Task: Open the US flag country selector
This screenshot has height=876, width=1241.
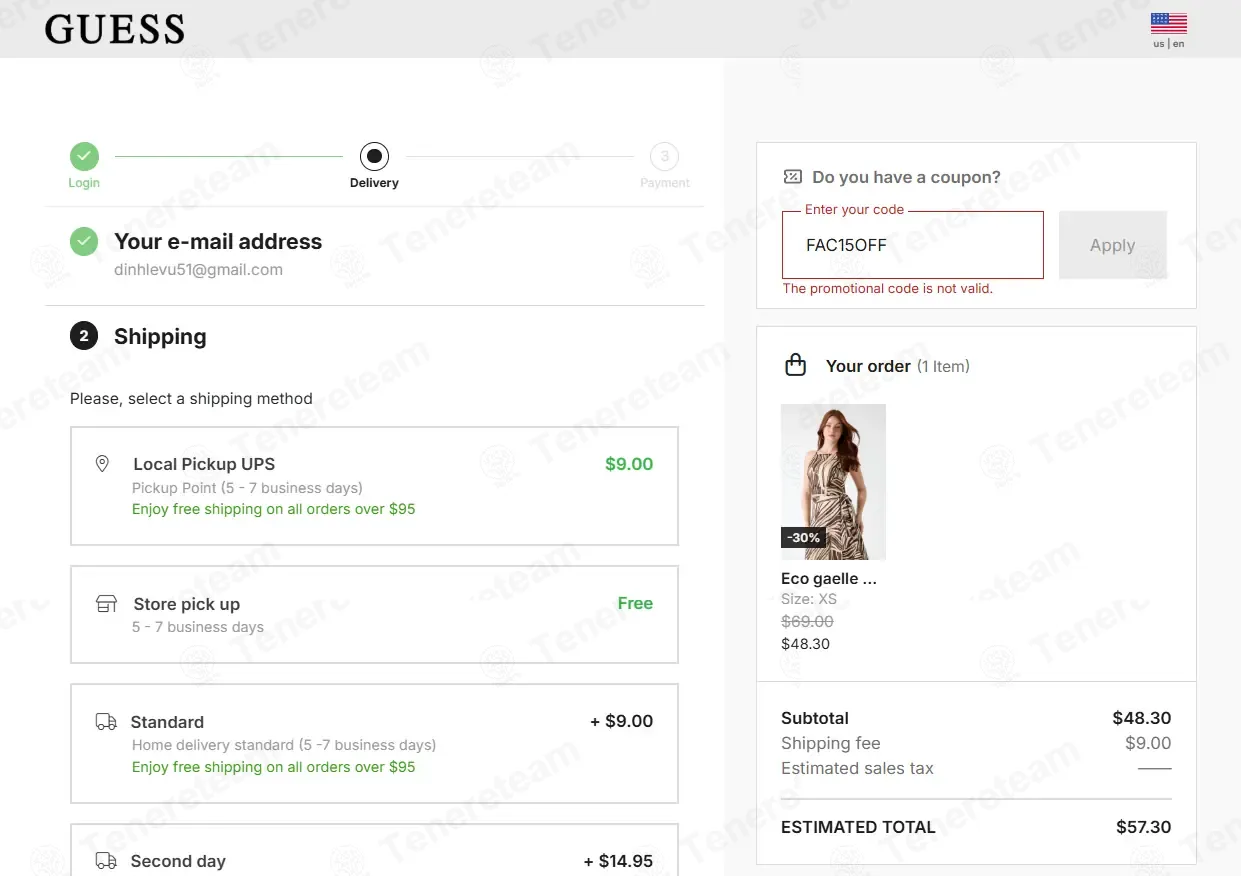Action: click(x=1168, y=23)
